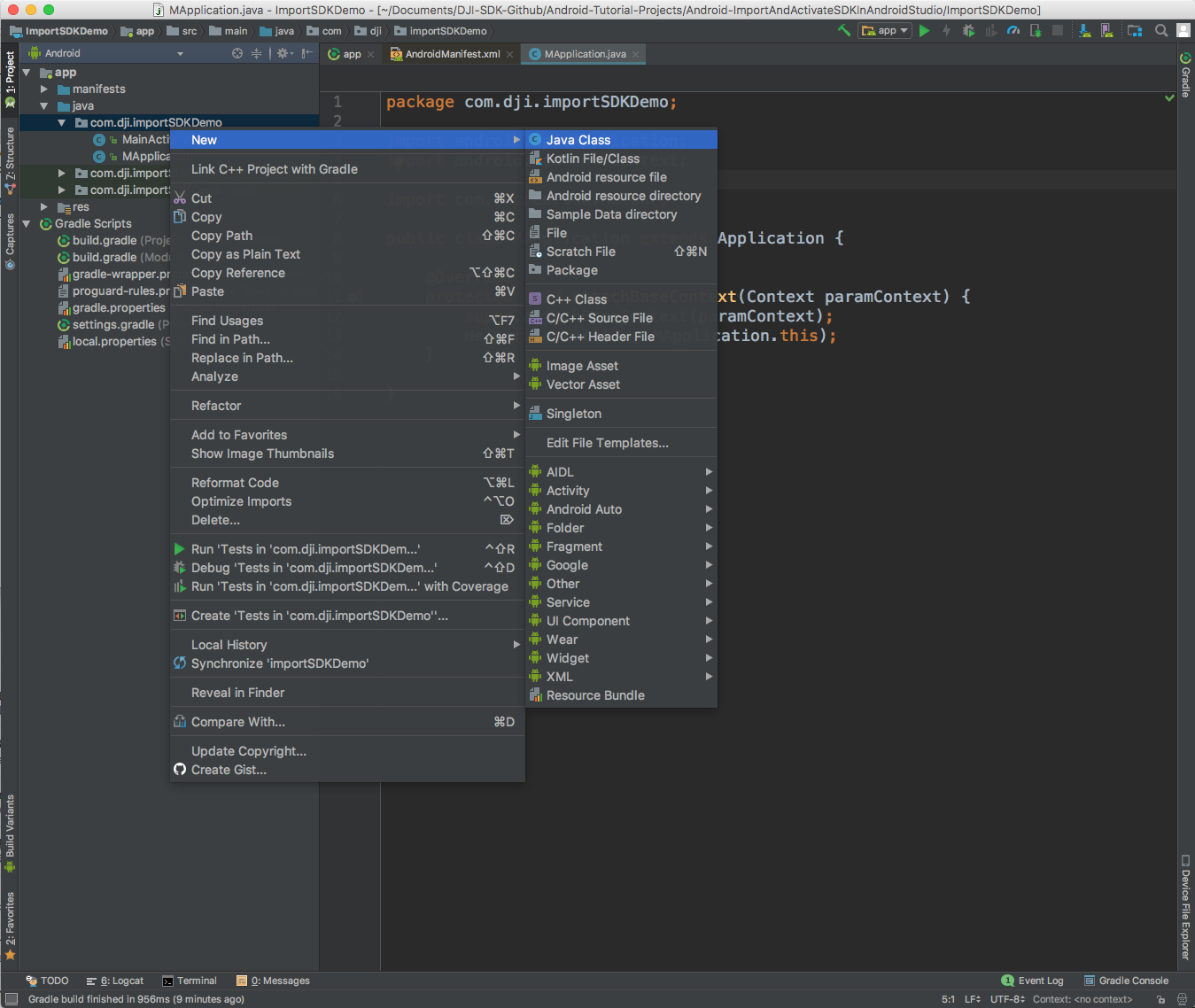The width and height of the screenshot is (1195, 1008).
Task: Click the LF line separator selector
Action: coord(973,999)
